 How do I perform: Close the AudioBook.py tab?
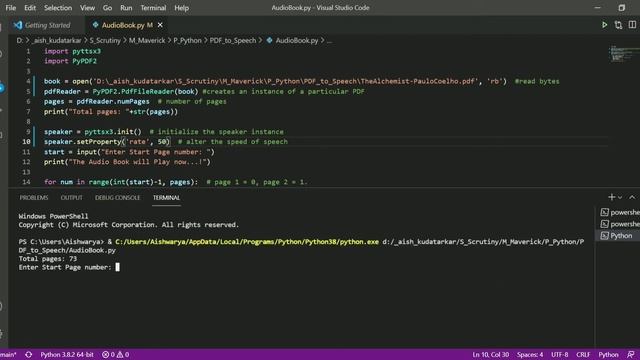tap(160, 25)
